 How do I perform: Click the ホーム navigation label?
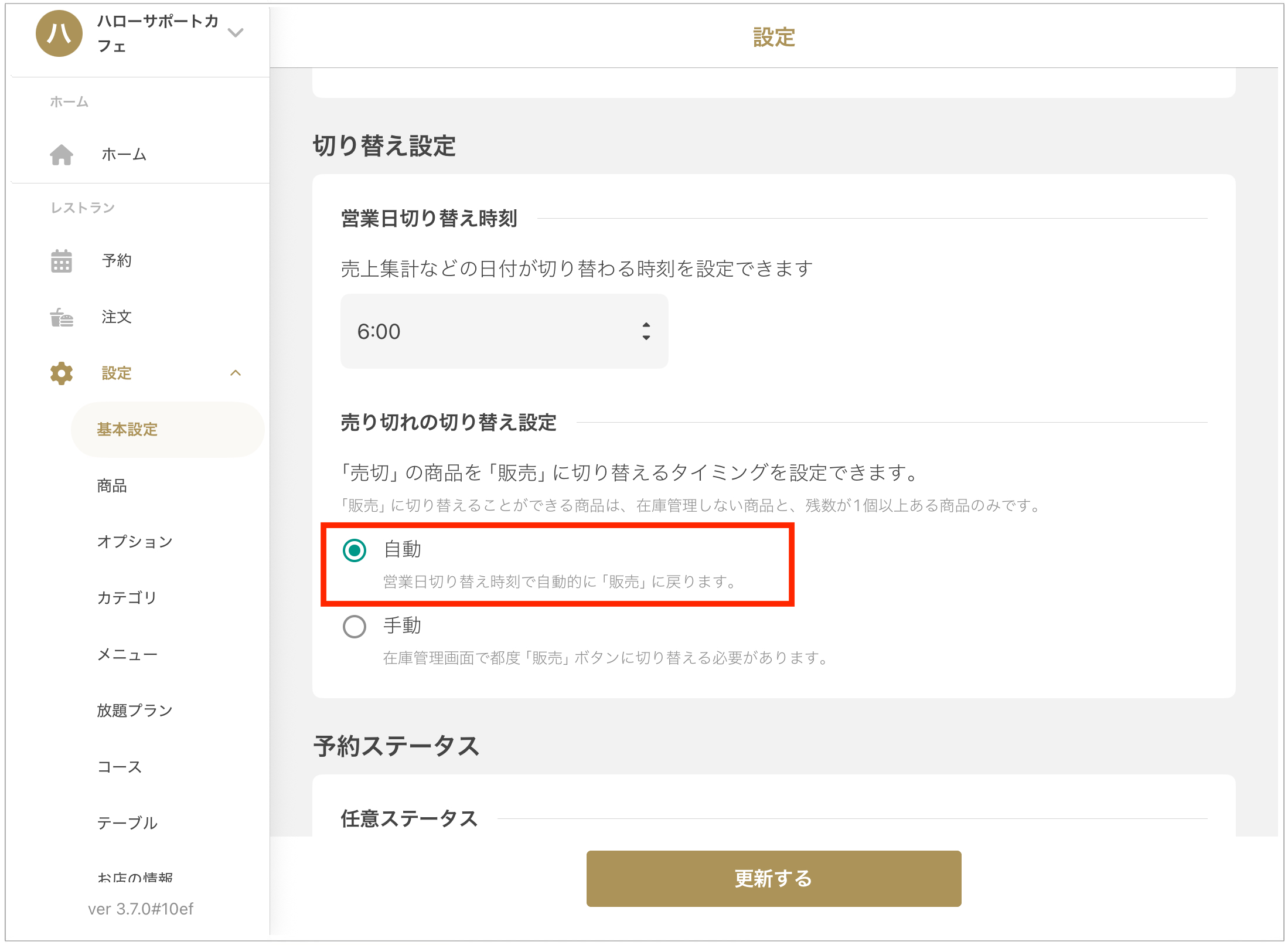(124, 155)
